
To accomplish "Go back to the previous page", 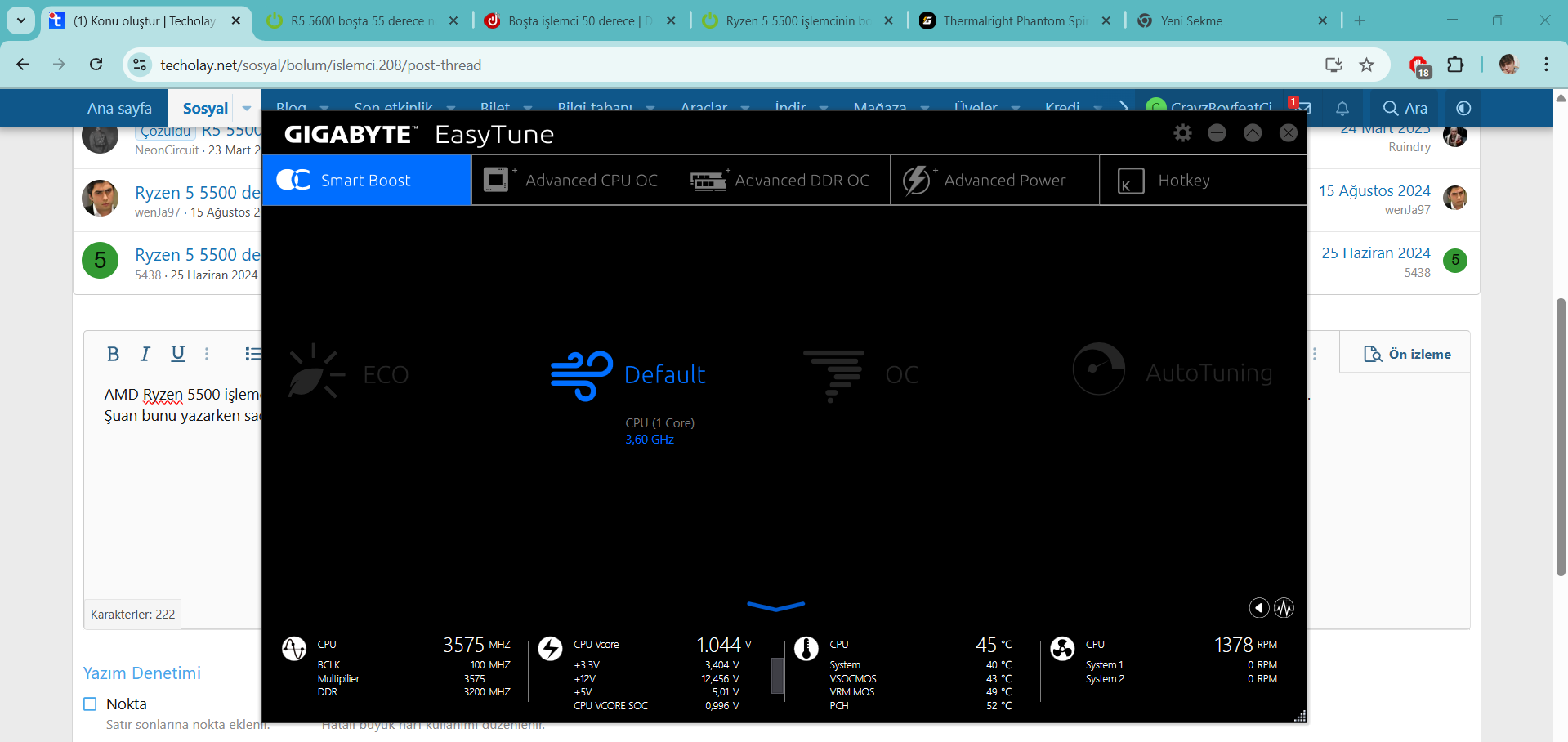I will click(x=23, y=65).
